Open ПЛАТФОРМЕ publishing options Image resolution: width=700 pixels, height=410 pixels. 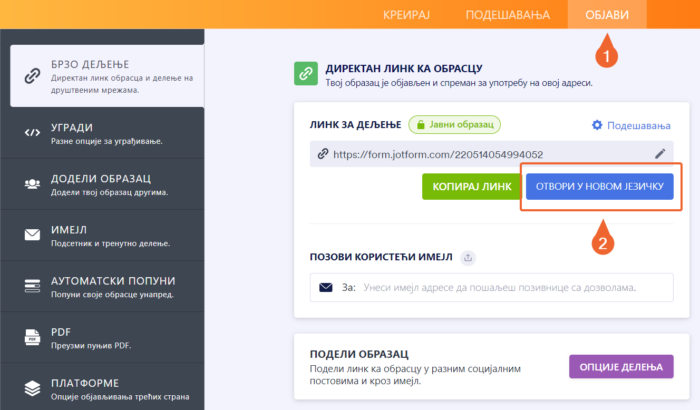click(x=102, y=388)
